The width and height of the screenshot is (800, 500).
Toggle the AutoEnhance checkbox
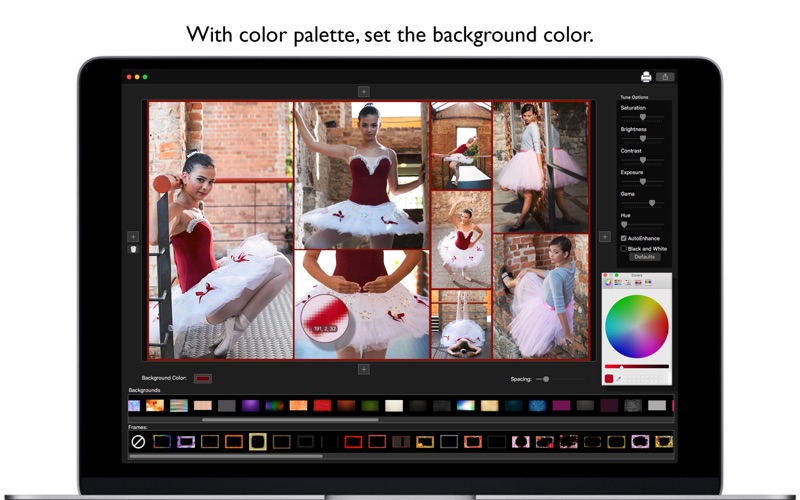(623, 238)
